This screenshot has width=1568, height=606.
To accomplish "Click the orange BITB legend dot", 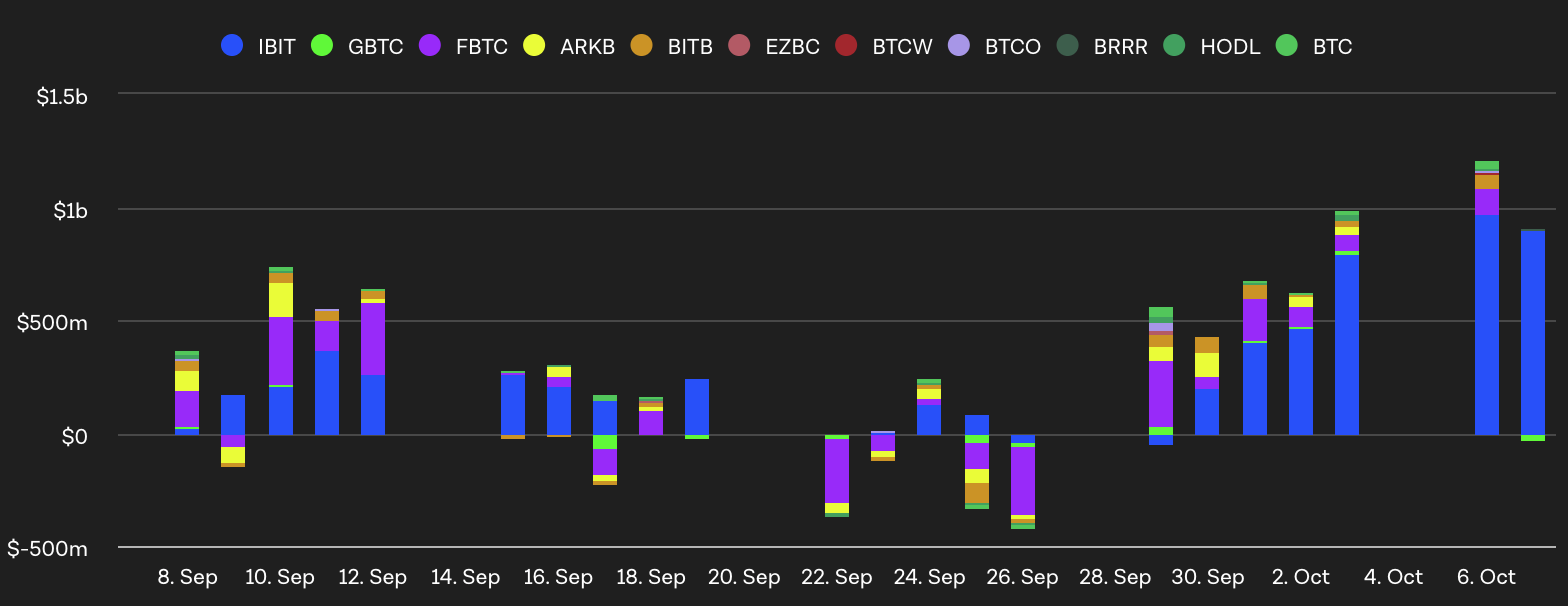I will coord(642,45).
